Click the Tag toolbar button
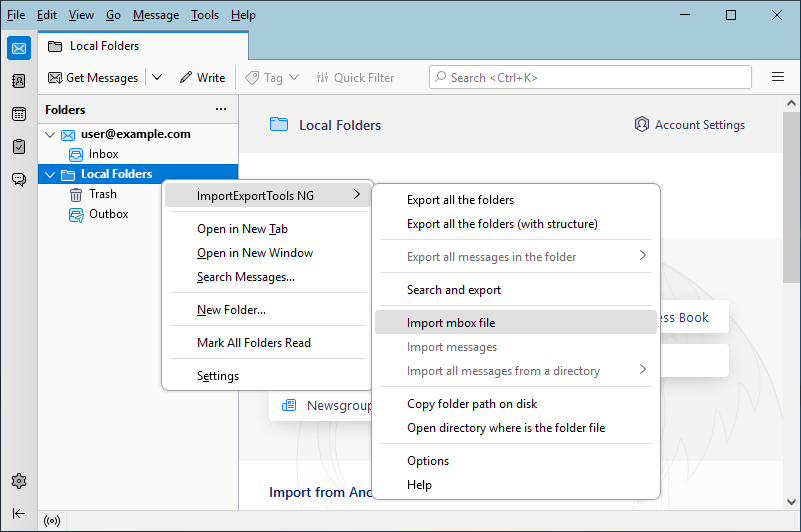Viewport: 801px width, 532px height. (x=272, y=78)
